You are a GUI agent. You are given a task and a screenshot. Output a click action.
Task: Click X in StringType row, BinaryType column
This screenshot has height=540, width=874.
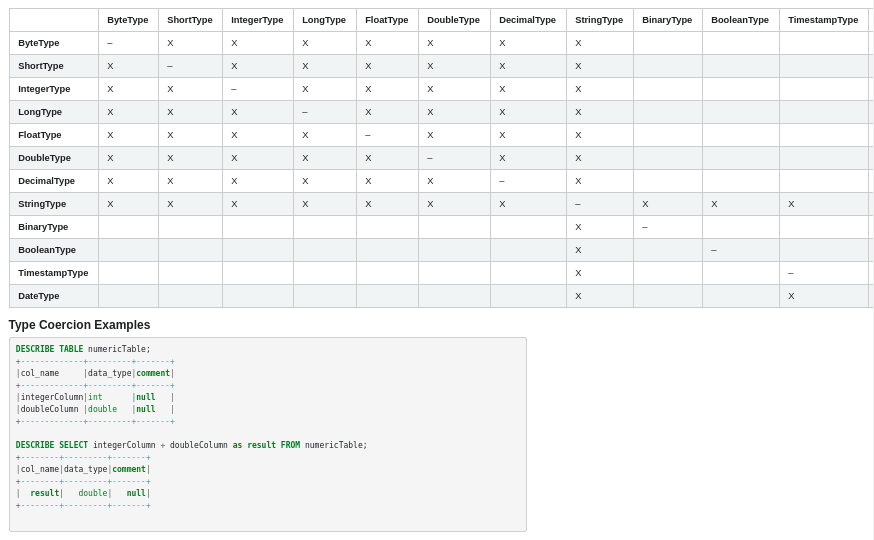[x=645, y=204]
